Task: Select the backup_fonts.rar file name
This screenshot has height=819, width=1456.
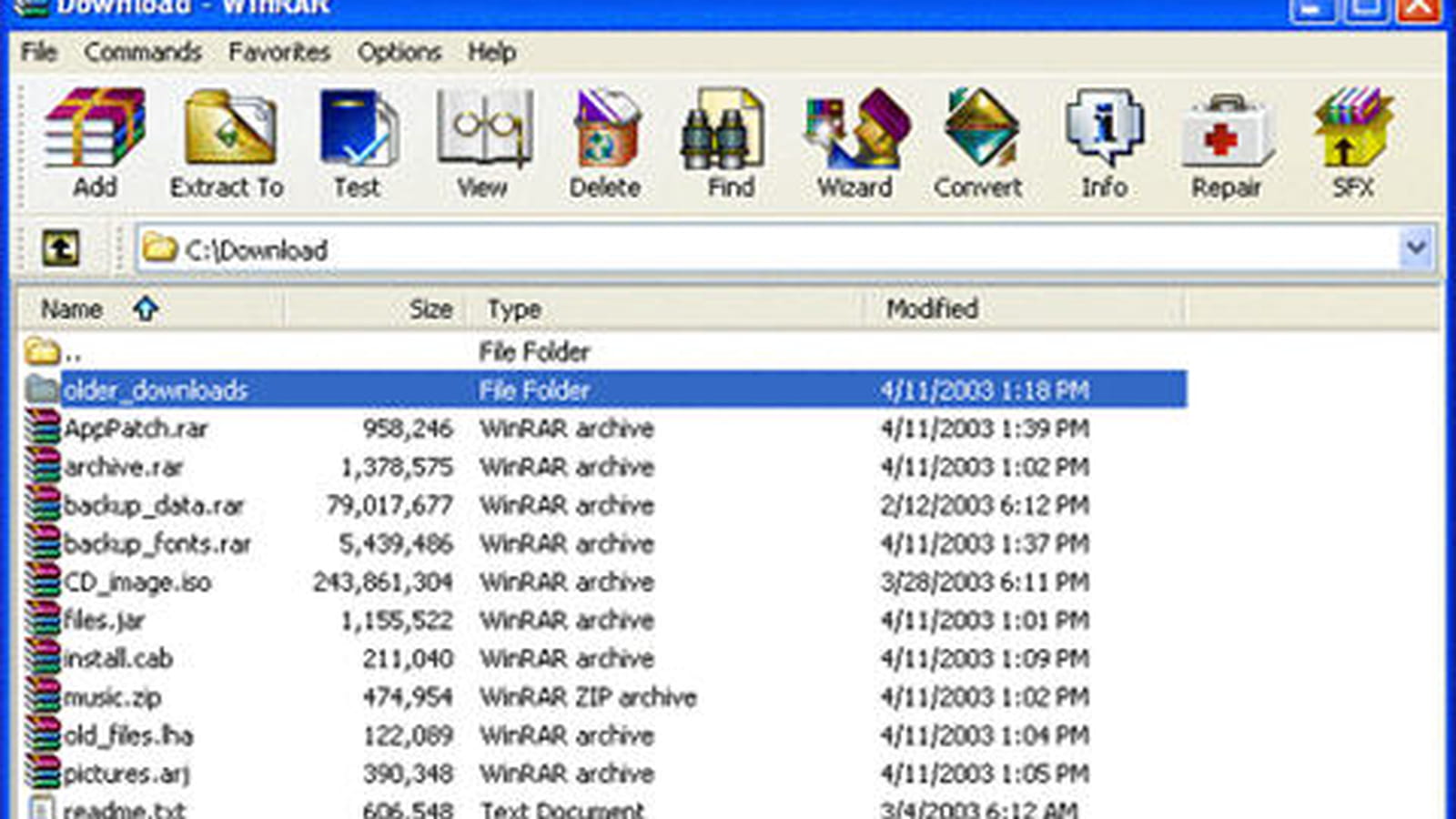Action: point(157,543)
